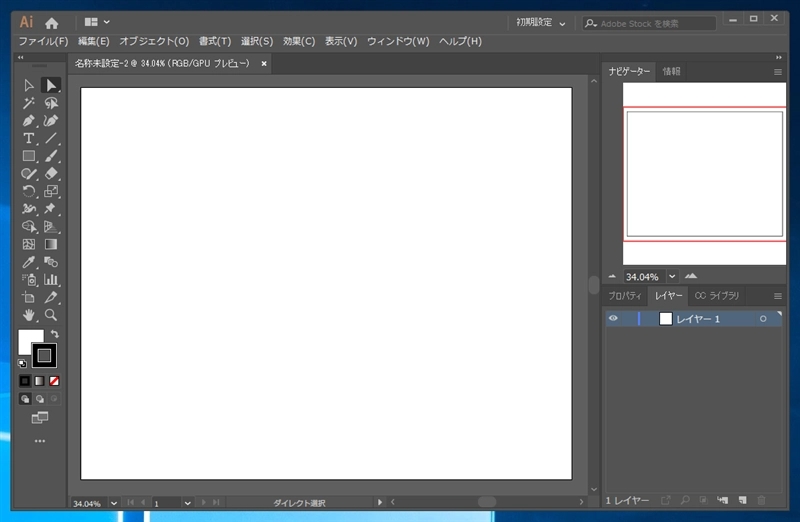Select the Selection tool (hollow arrow)

coord(29,85)
